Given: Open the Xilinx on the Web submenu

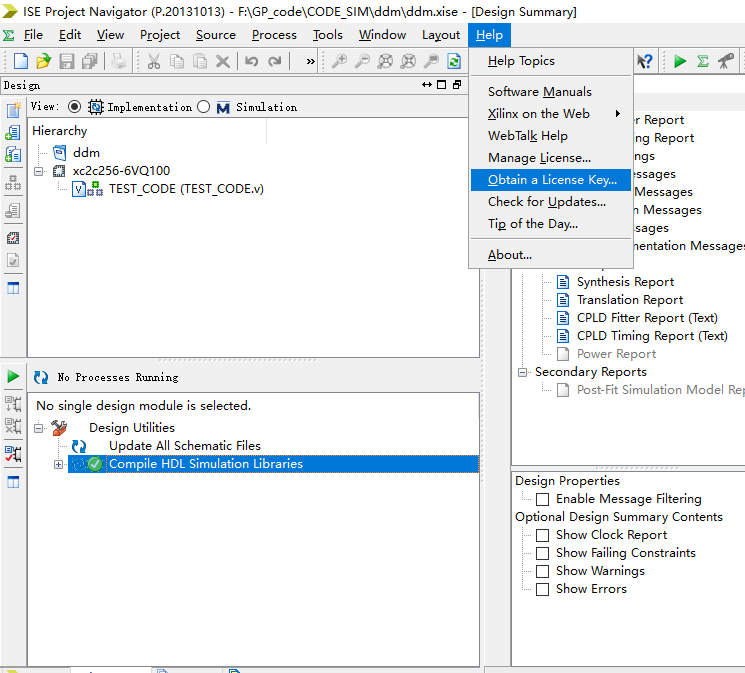Looking at the screenshot, I should tap(551, 114).
